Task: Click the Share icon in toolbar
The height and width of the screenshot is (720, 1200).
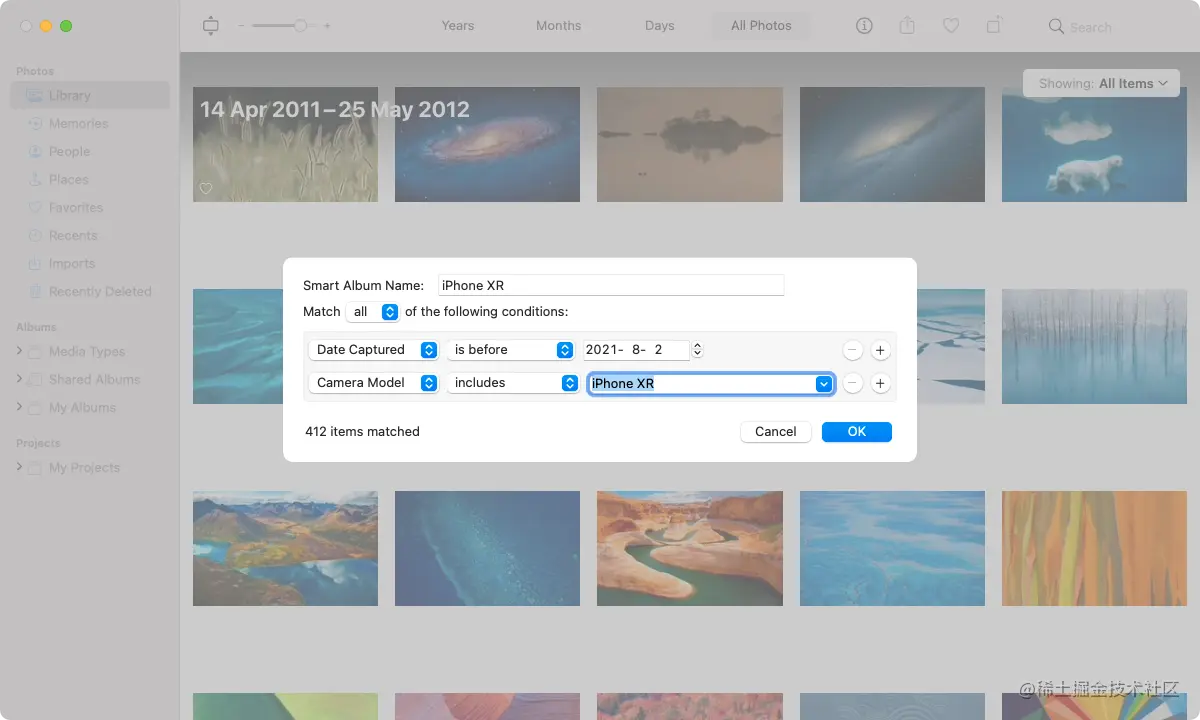Action: coord(907,26)
